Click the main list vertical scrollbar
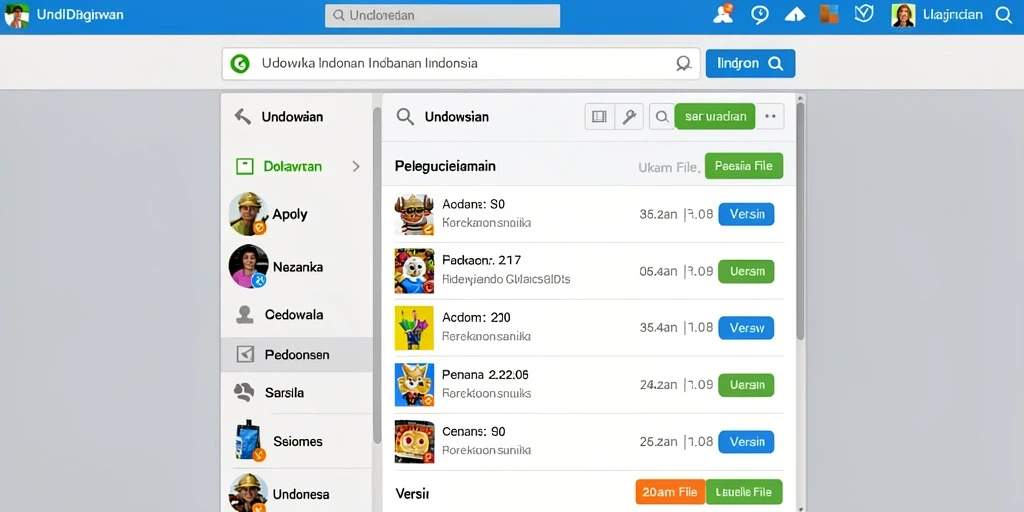Image resolution: width=1024 pixels, height=512 pixels. click(x=800, y=222)
